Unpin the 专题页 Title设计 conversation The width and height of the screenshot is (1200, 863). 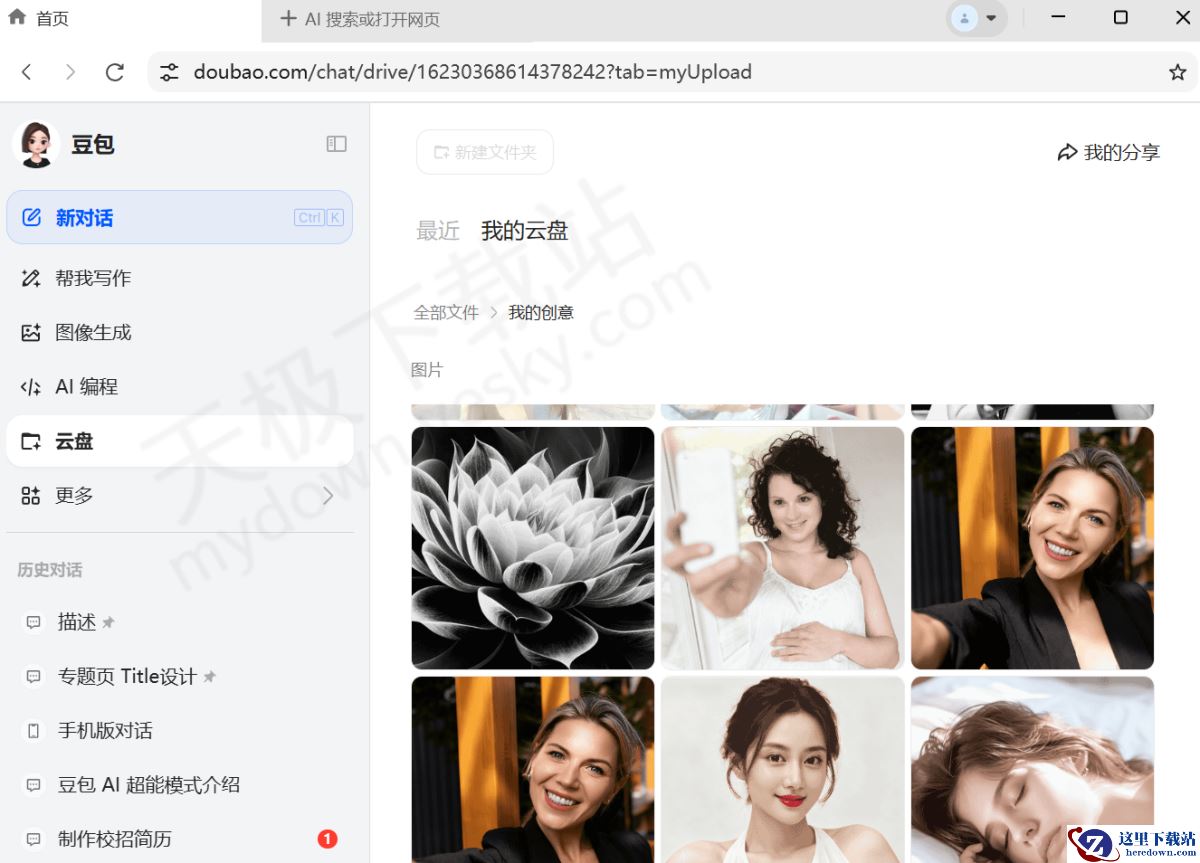coord(208,675)
